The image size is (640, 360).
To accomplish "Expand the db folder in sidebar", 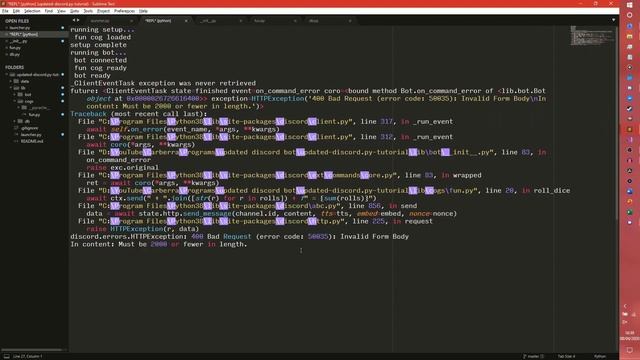I will pyautogui.click(x=15, y=121).
